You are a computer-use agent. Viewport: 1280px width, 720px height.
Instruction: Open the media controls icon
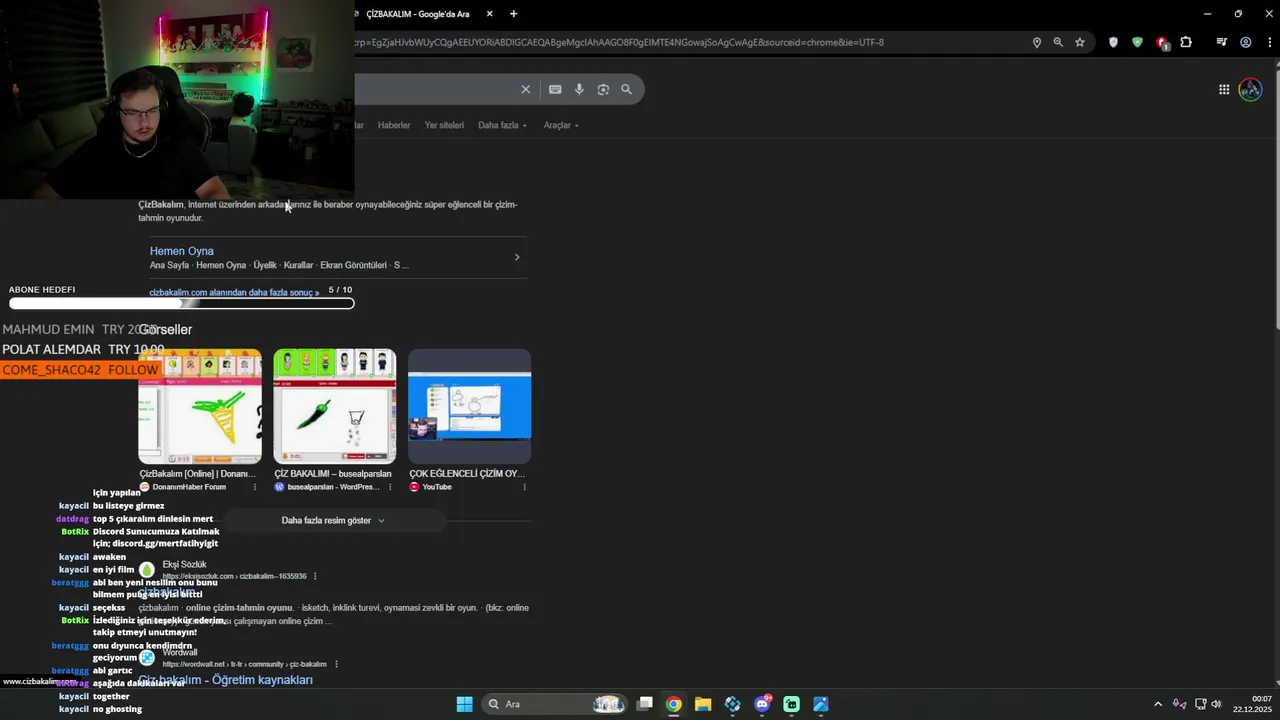(1221, 42)
